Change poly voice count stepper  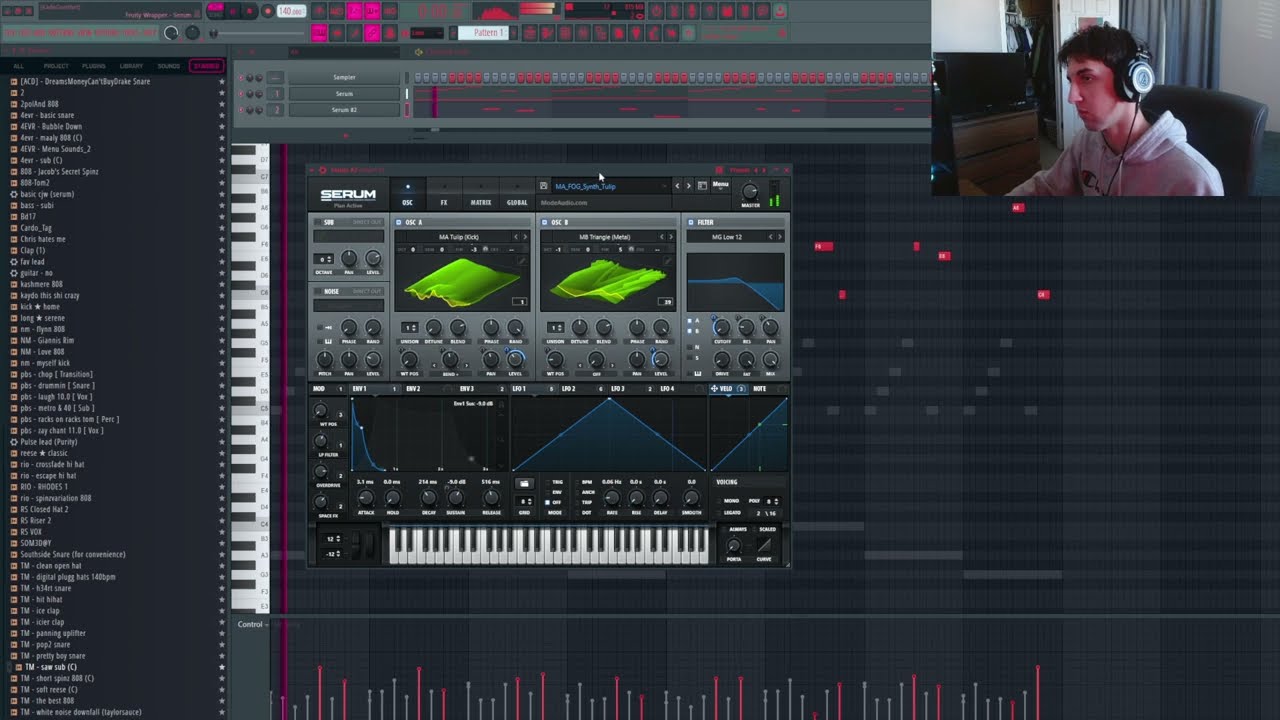(x=772, y=501)
